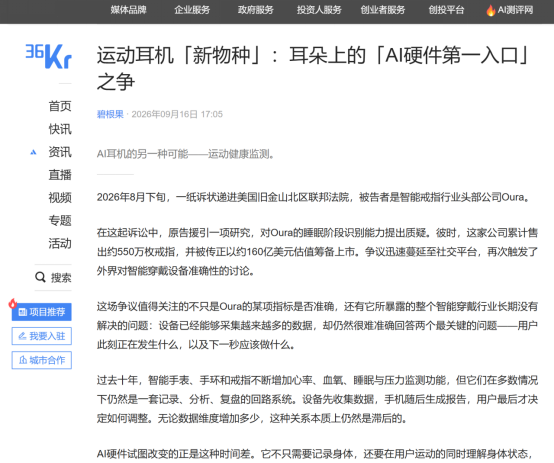Click the flame icon beside AI测评网
This screenshot has width=554, height=463.
[x=490, y=11]
